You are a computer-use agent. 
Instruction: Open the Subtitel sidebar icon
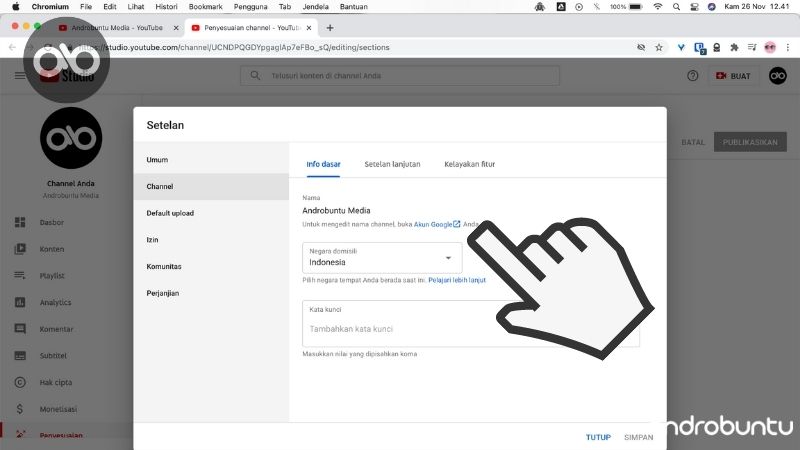click(x=20, y=356)
